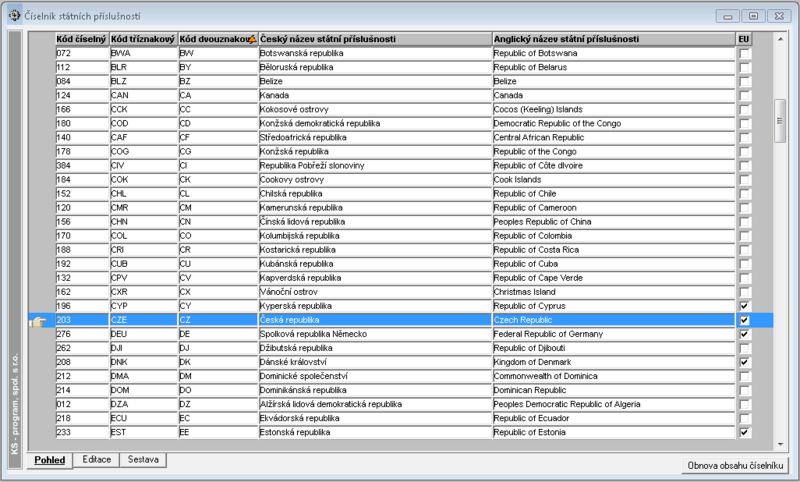
Task: Select Kolumbijská republika cell
Action: (375, 236)
